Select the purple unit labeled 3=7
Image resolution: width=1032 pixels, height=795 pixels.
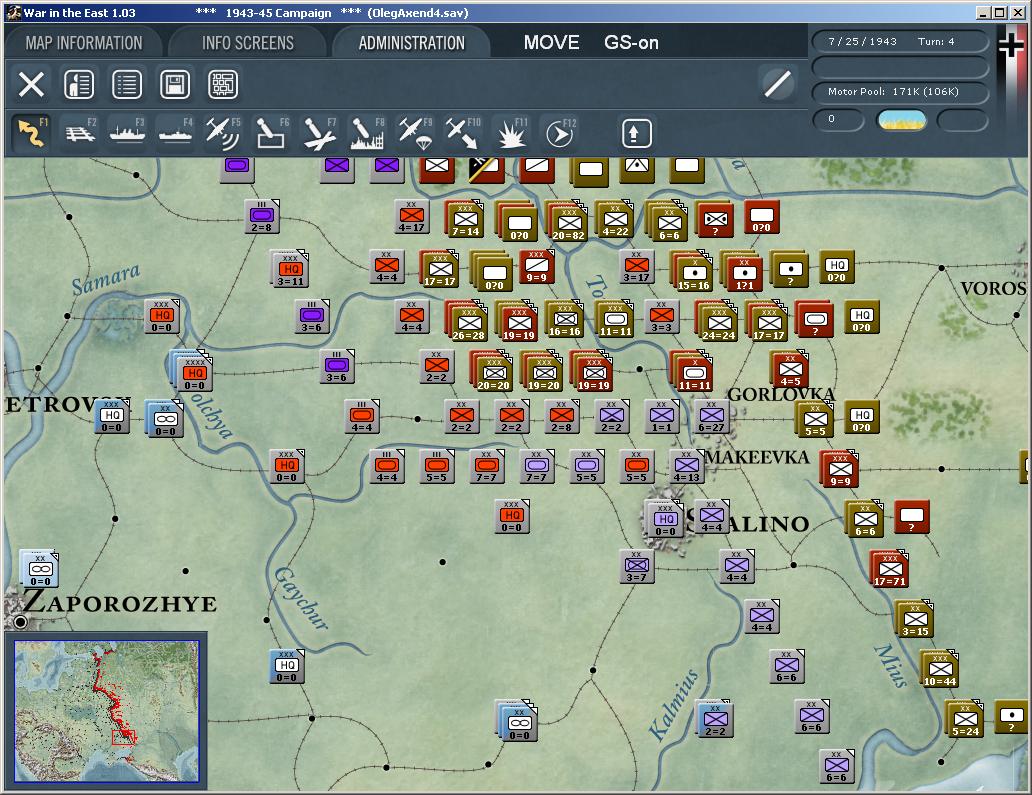[636, 566]
